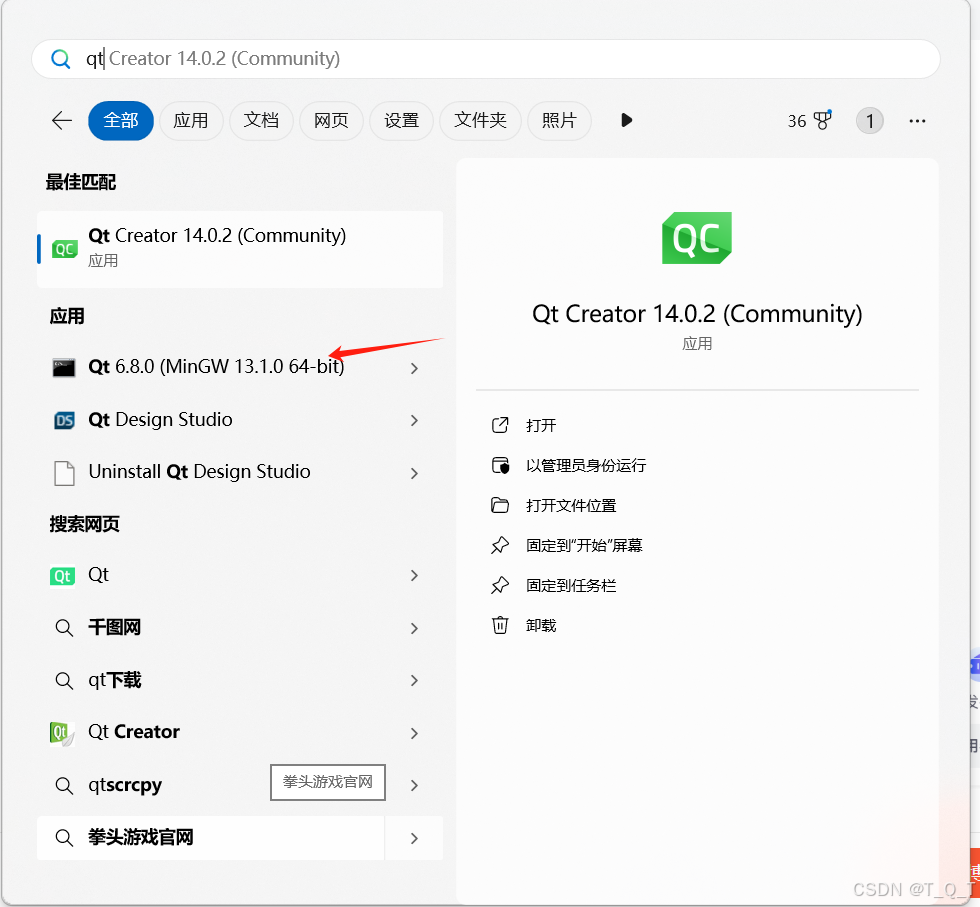Click the trash icon to uninstall Qt Creator

500,625
